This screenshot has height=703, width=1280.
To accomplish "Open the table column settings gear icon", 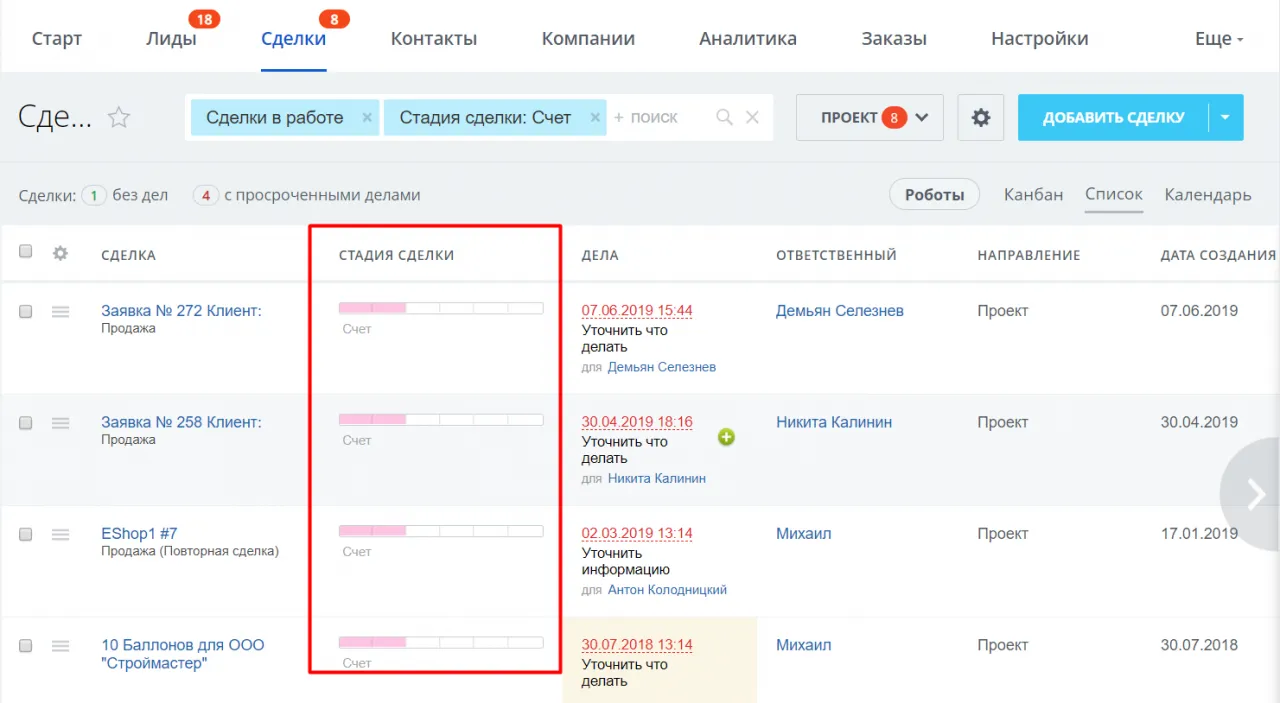I will coord(60,254).
